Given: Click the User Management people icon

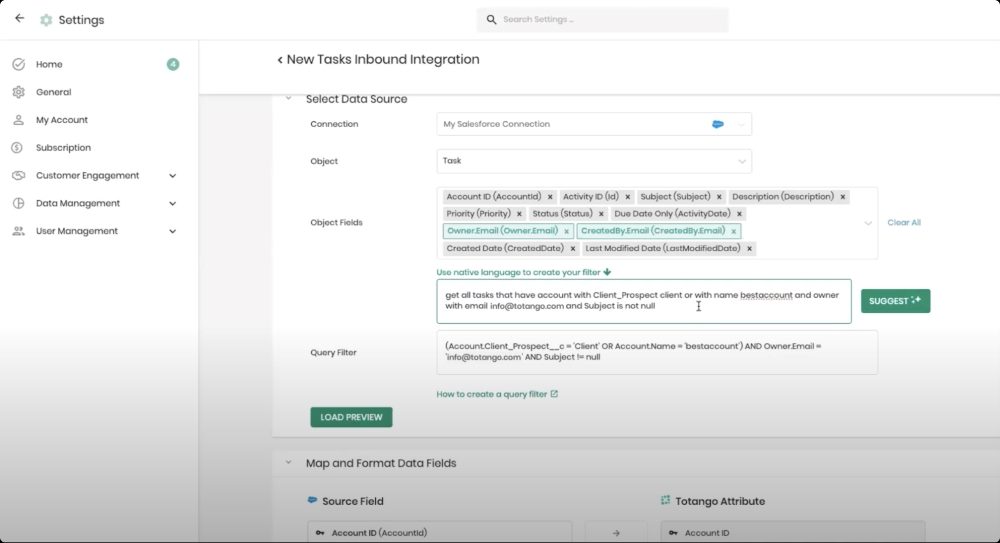Looking at the screenshot, I should tap(18, 231).
